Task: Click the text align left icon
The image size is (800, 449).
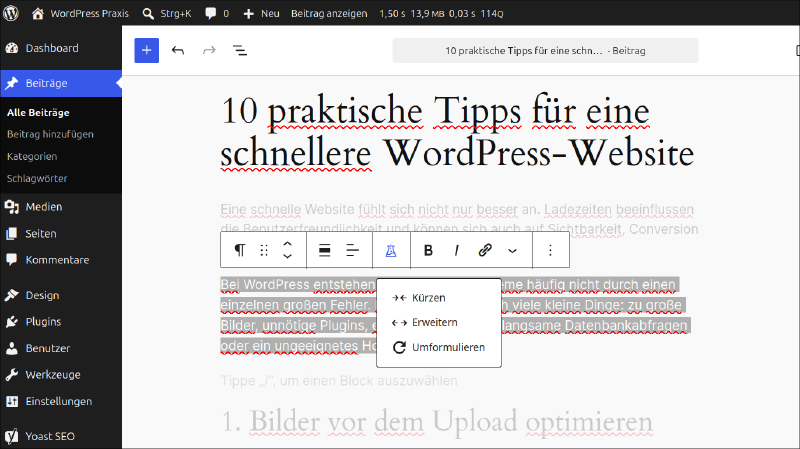Action: 353,250
